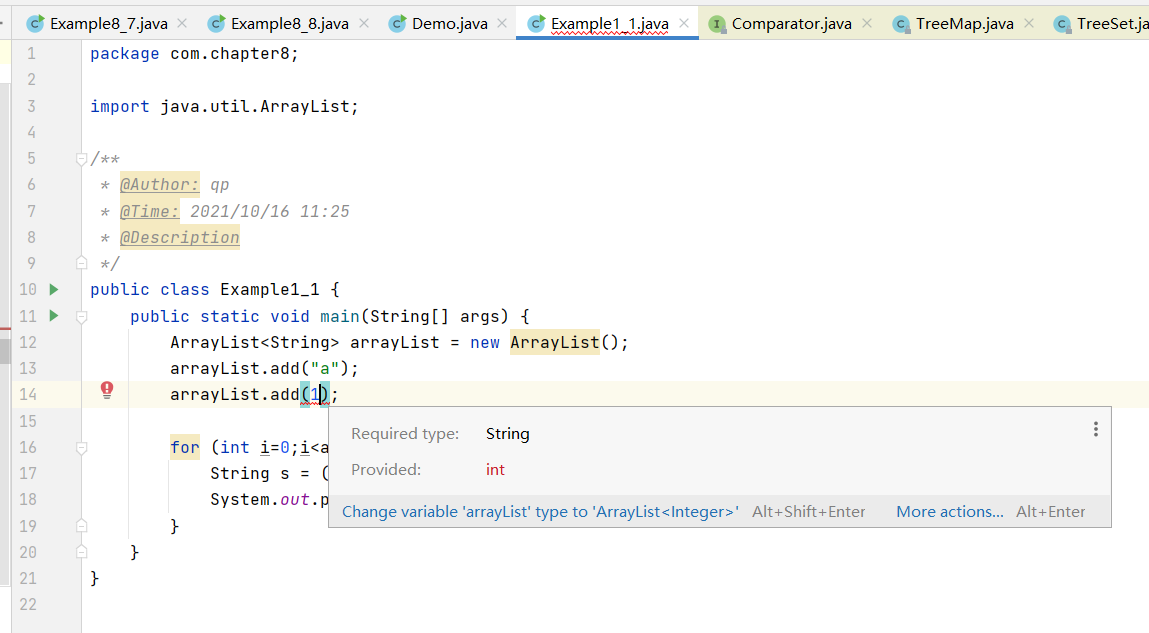This screenshot has width=1149, height=633.
Task: Click line number 14 in gutter
Action: pos(28,395)
